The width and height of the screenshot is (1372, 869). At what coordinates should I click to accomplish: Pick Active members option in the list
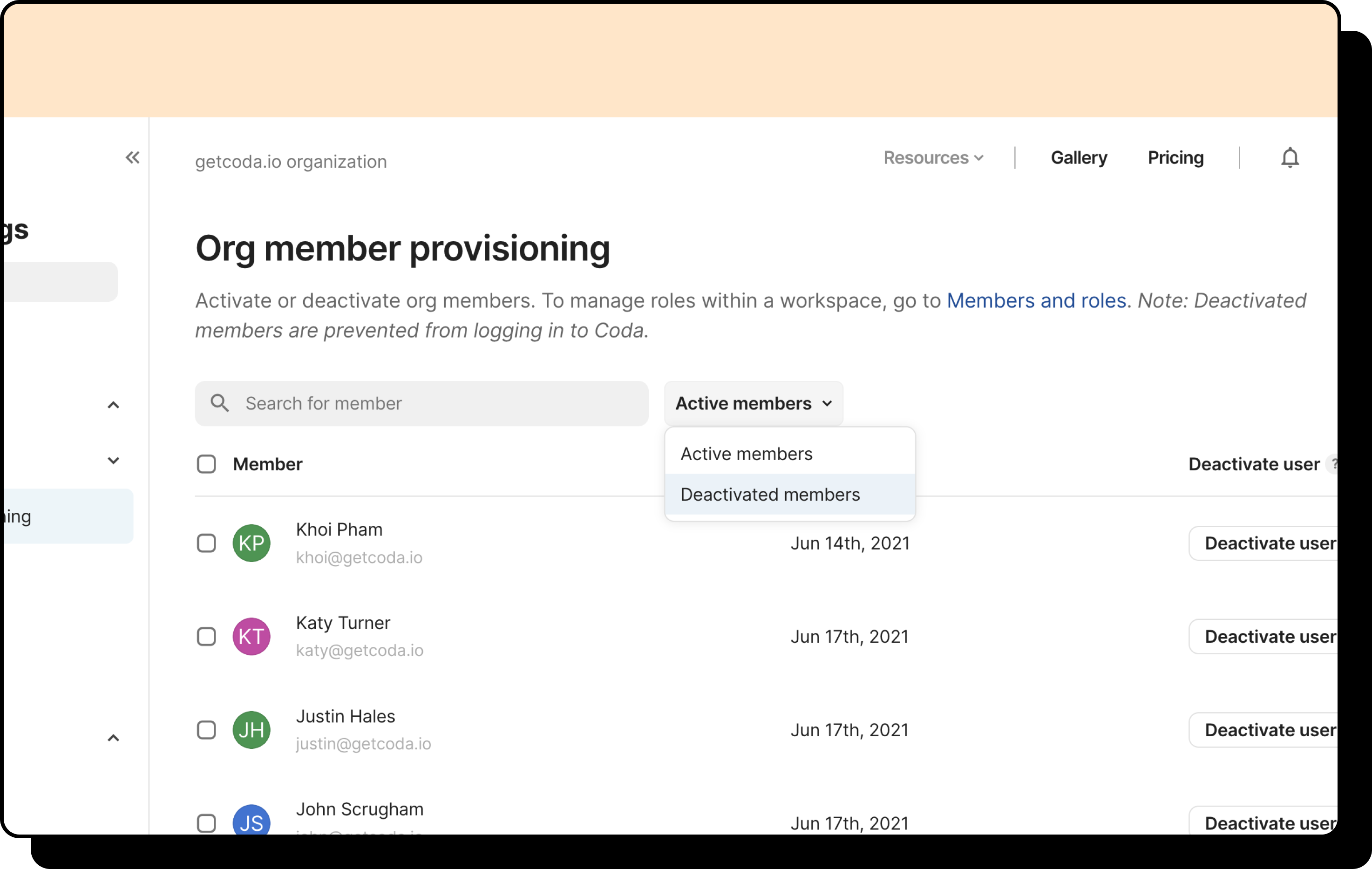[747, 454]
